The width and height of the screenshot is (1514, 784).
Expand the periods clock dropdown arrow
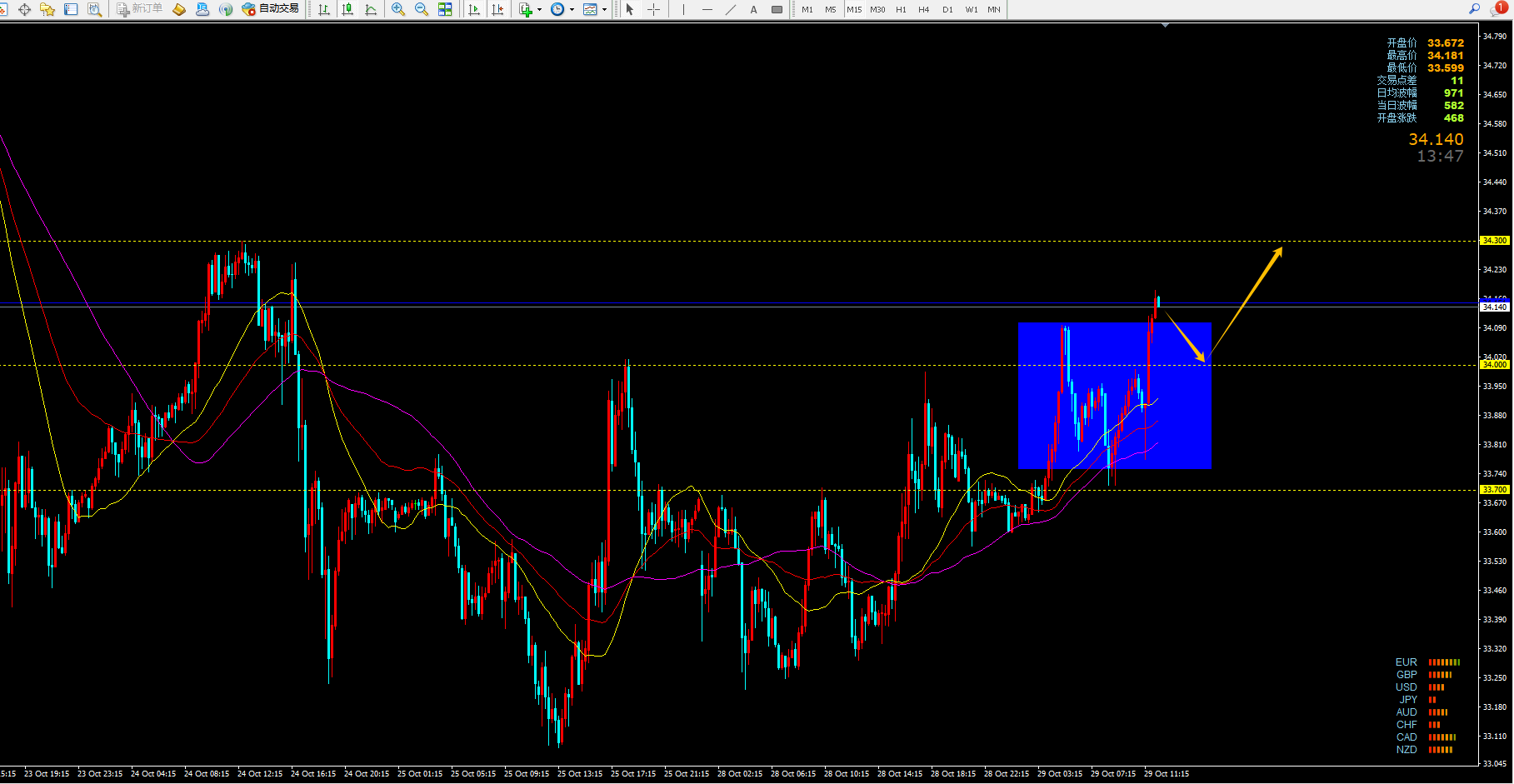[572, 10]
